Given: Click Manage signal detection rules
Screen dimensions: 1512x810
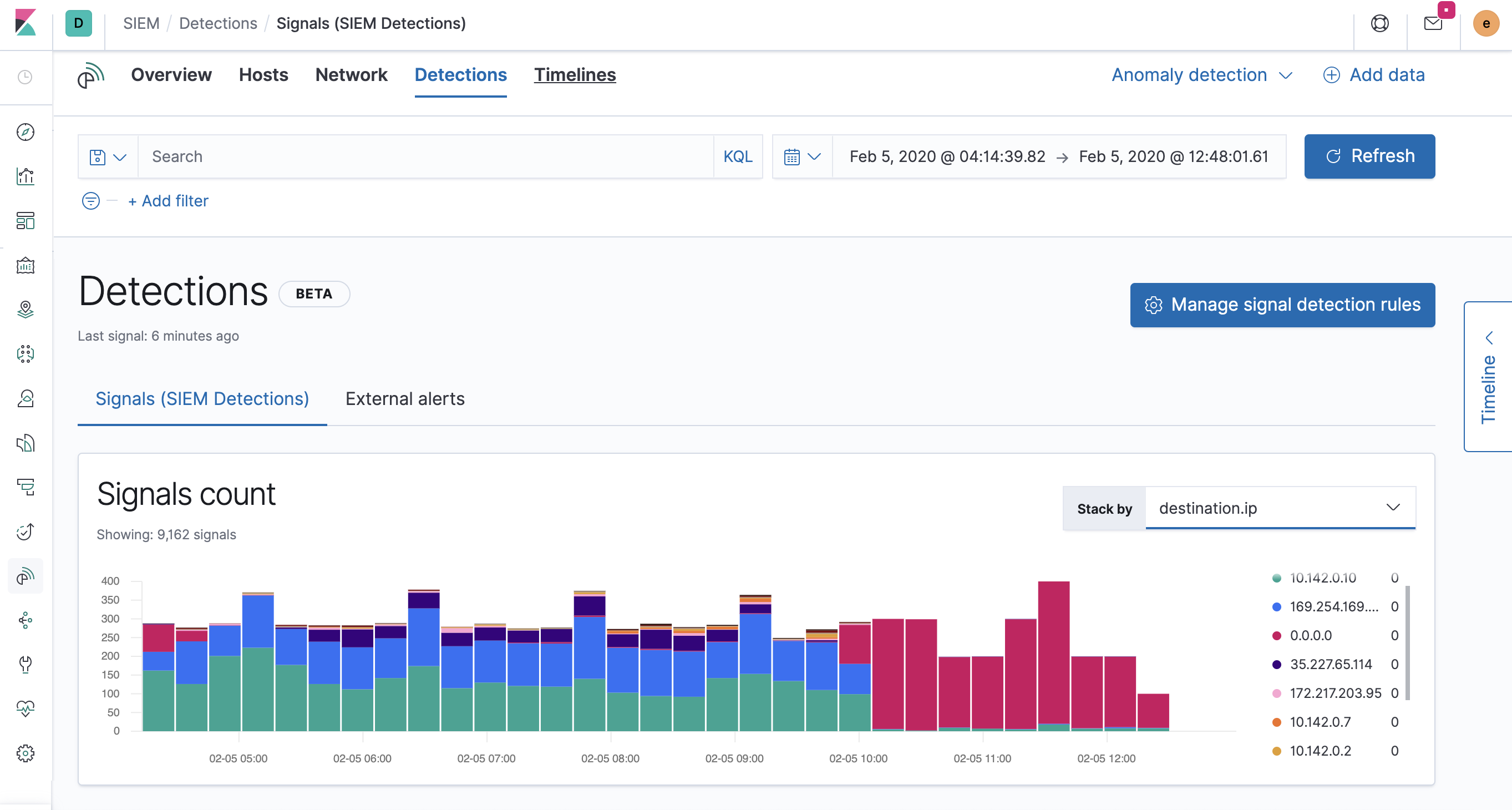Looking at the screenshot, I should click(x=1282, y=305).
